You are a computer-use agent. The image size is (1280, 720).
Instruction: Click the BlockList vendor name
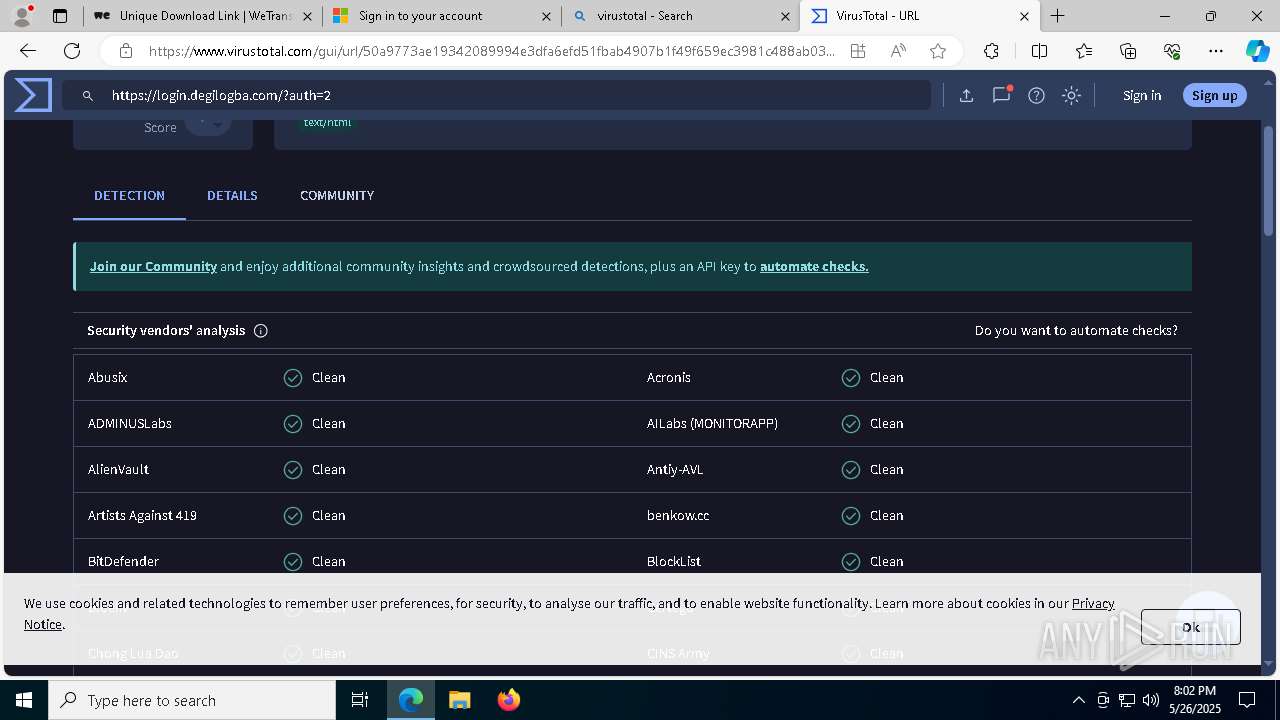pyautogui.click(x=674, y=562)
